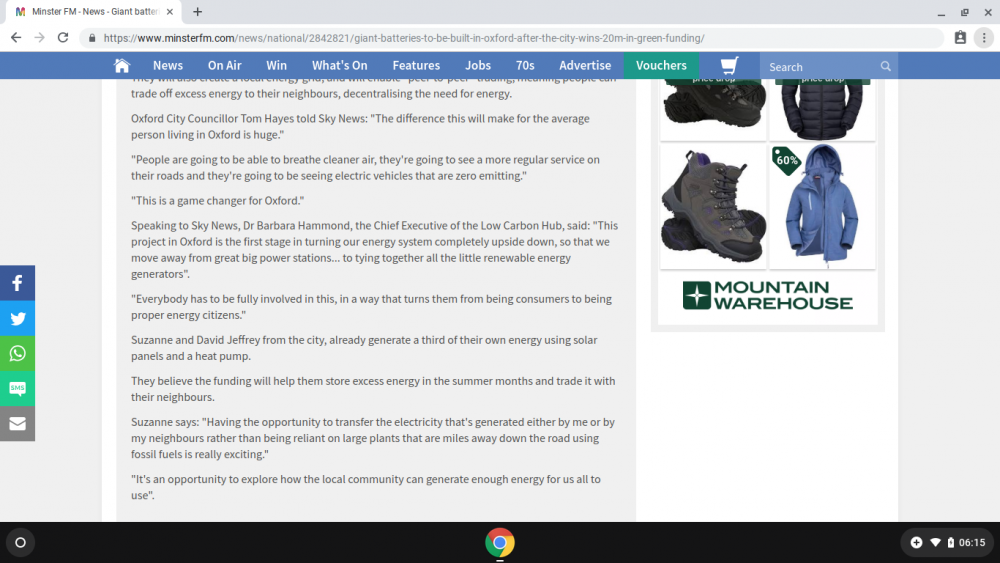The height and width of the screenshot is (563, 1000).
Task: Open the Jobs menu
Action: coord(478,66)
